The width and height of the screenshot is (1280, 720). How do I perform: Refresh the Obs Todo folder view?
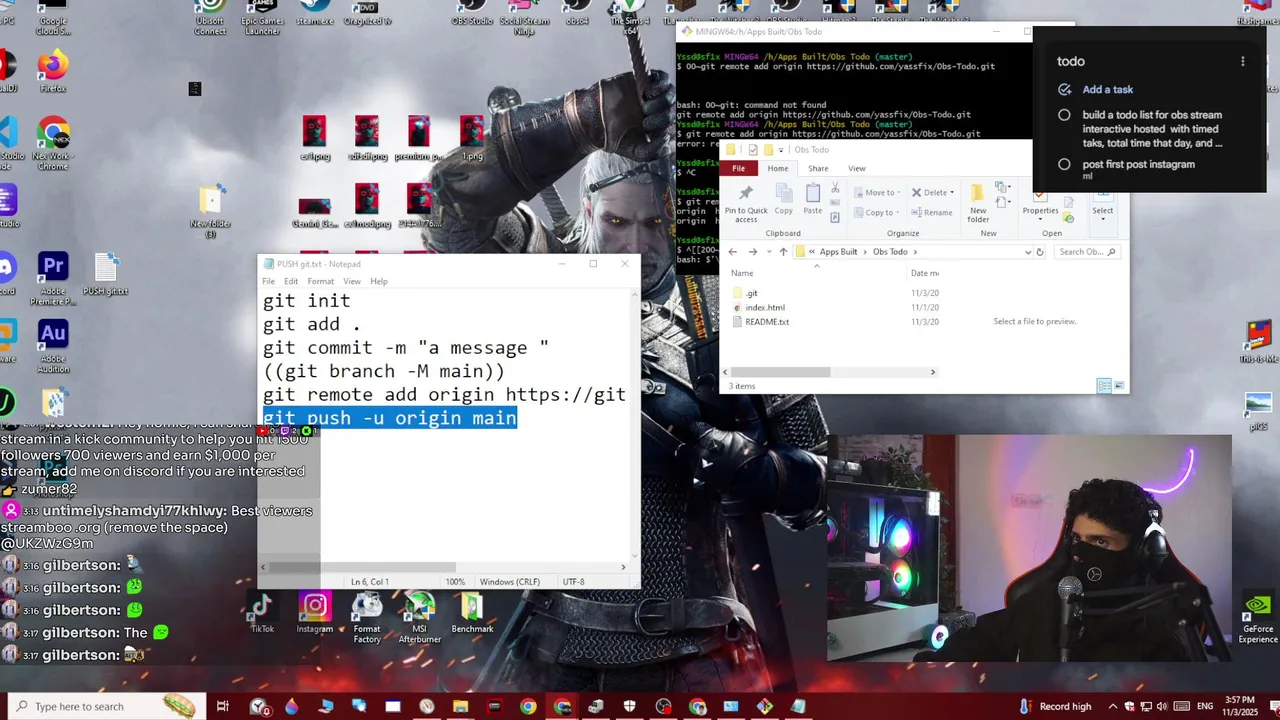1040,252
